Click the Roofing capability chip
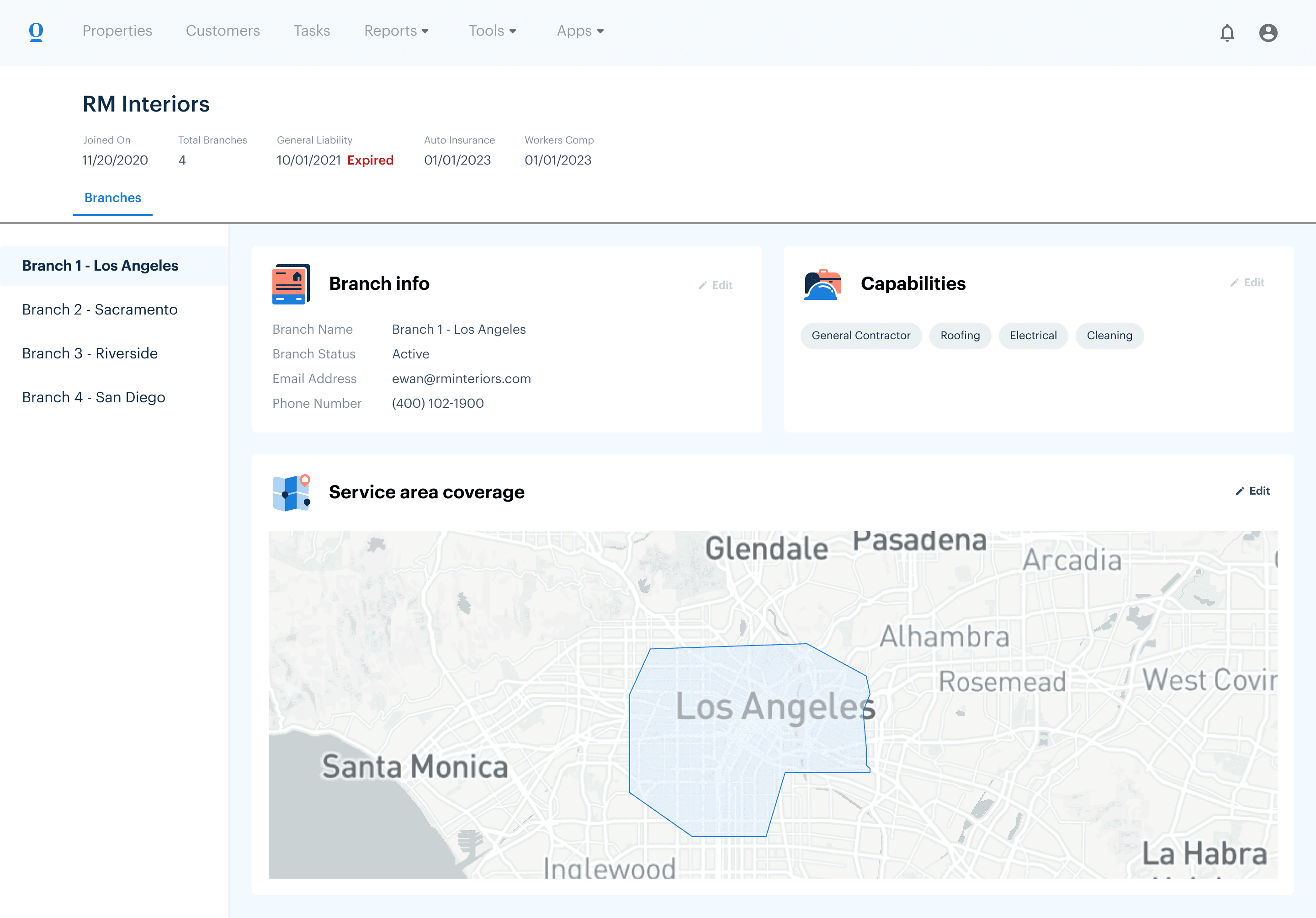The width and height of the screenshot is (1316, 918). point(960,336)
